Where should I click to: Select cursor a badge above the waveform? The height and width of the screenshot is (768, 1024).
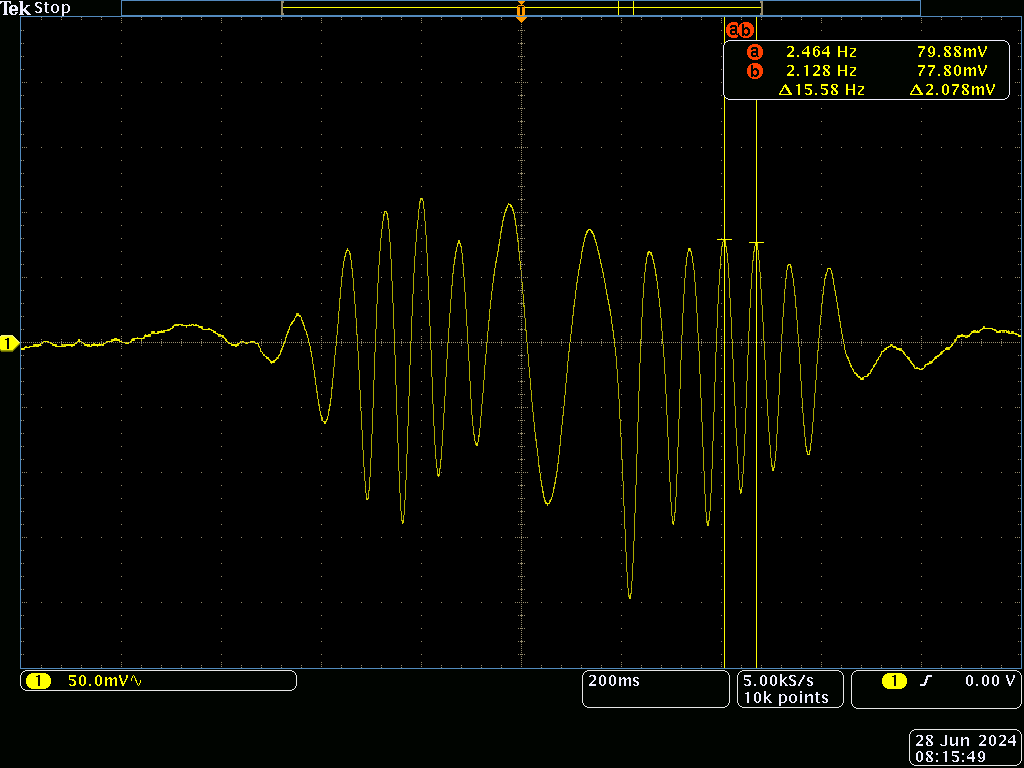(733, 30)
